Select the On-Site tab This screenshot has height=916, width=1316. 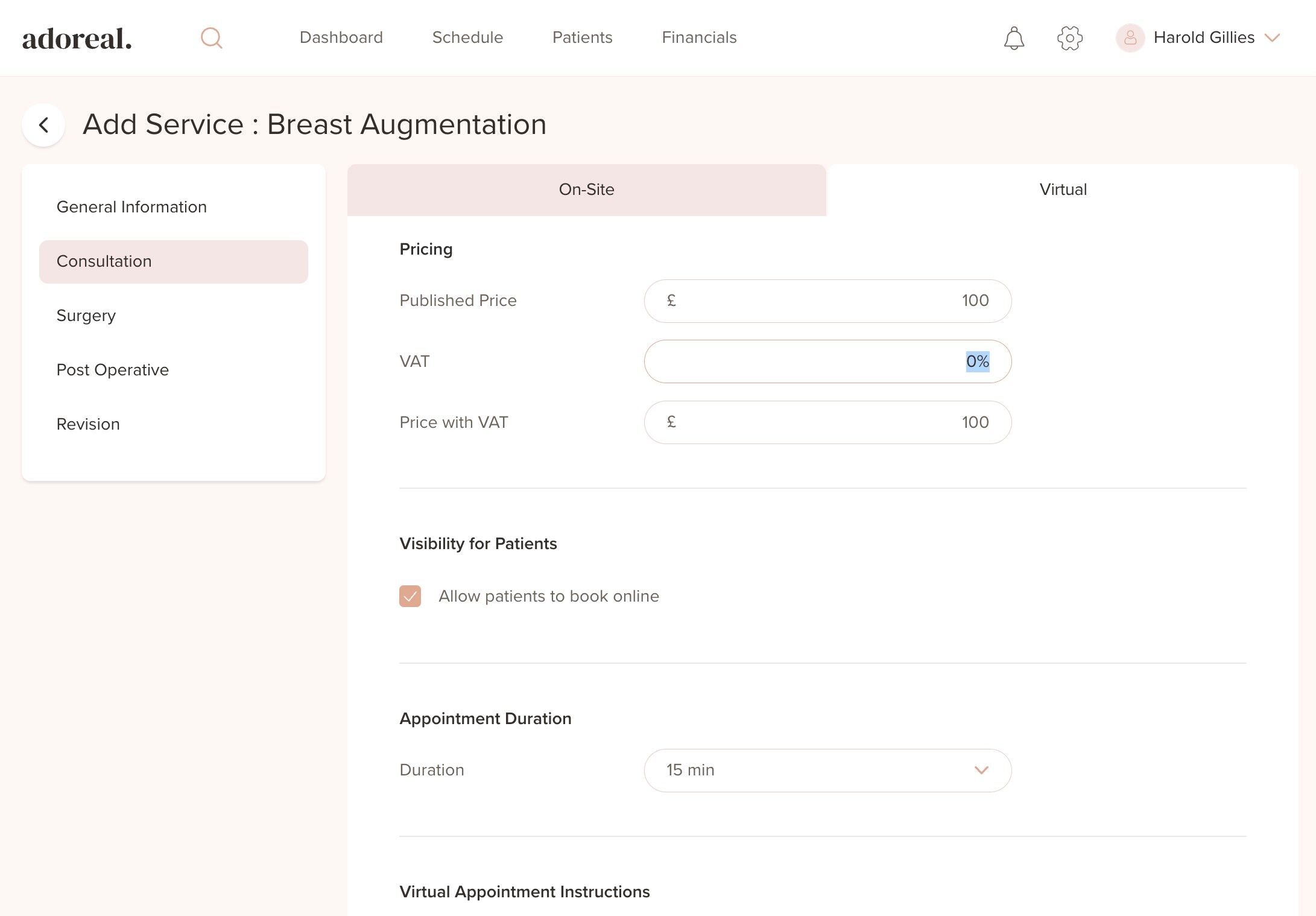coord(586,189)
